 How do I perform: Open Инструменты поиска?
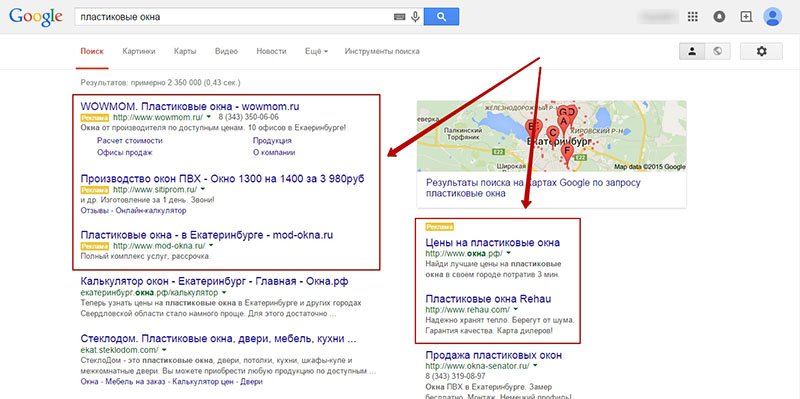tap(382, 51)
